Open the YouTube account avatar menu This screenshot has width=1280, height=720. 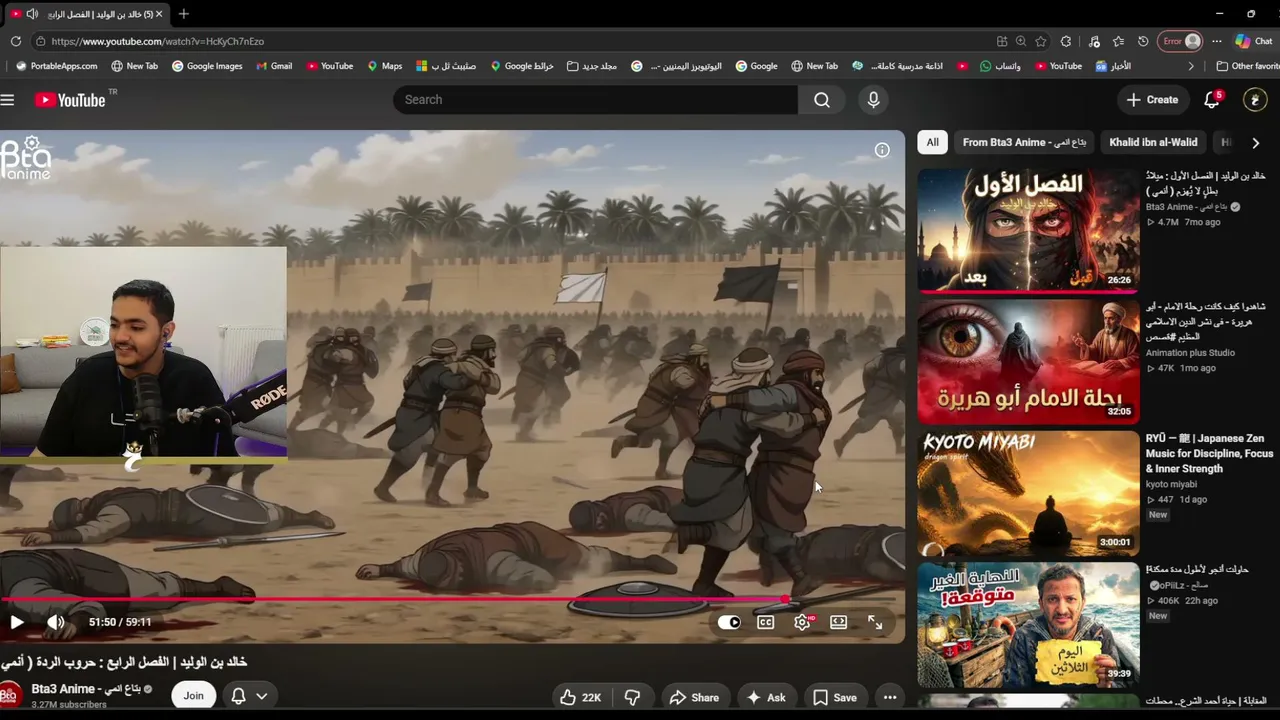1255,100
